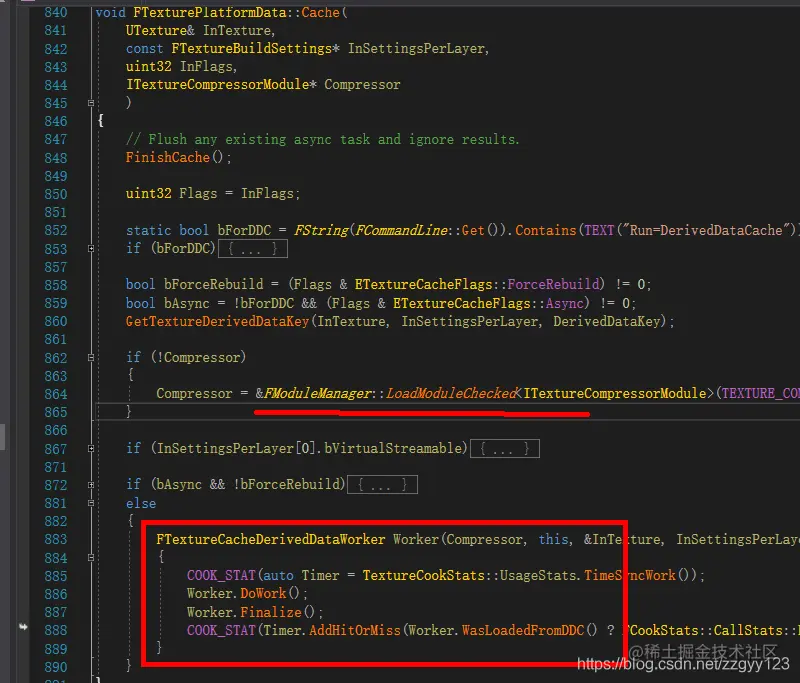This screenshot has width=800, height=683.
Task: Collapse the else block fold at line 881
Action: click(91, 503)
